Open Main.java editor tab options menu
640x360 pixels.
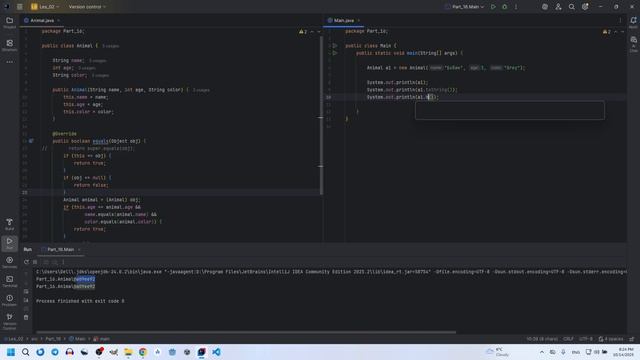coord(620,20)
